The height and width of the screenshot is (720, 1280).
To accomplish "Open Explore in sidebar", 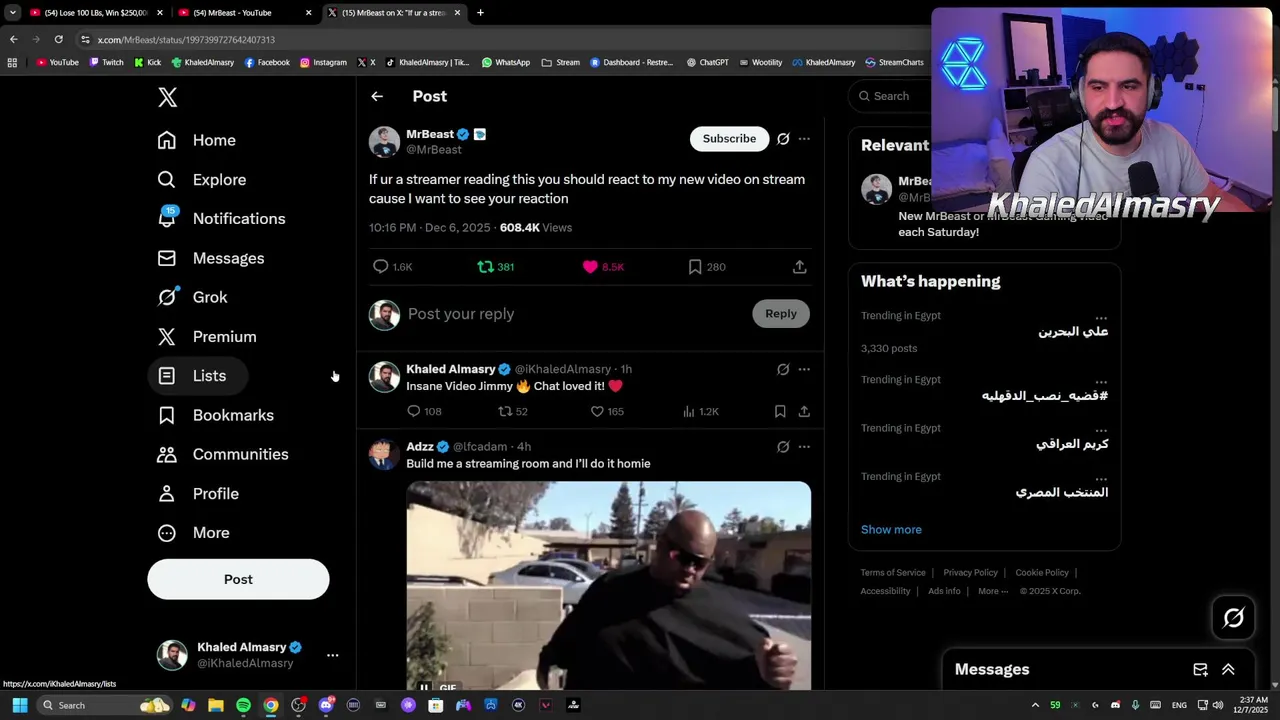I will pos(202,180).
